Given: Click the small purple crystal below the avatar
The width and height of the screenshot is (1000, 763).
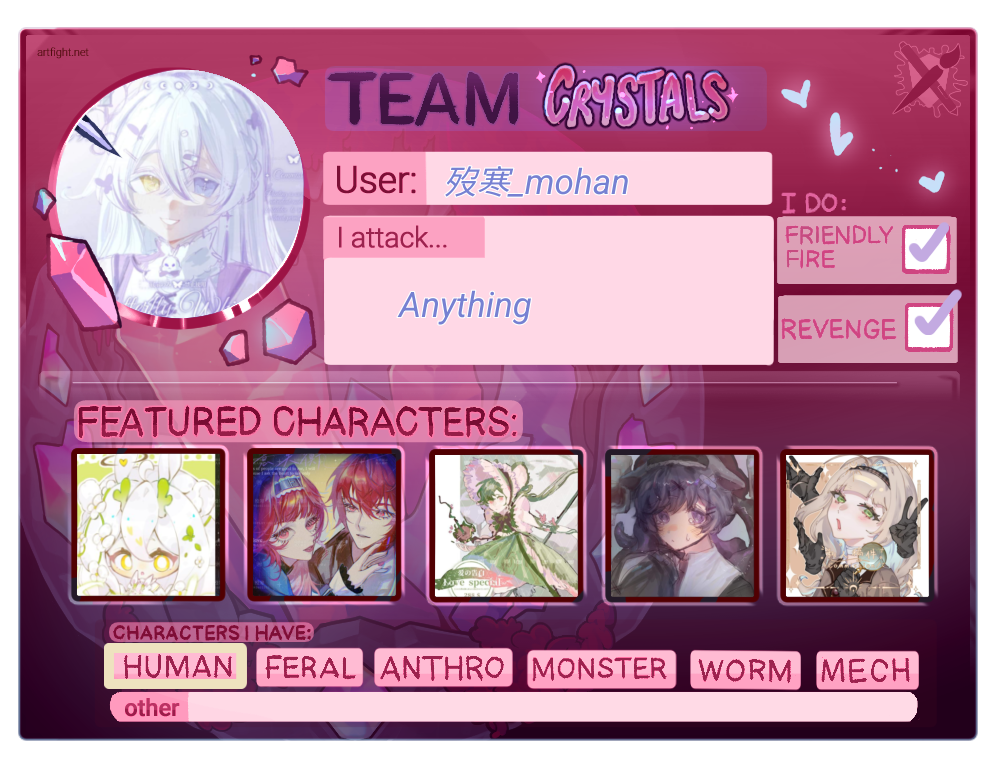Looking at the screenshot, I should click(x=234, y=348).
